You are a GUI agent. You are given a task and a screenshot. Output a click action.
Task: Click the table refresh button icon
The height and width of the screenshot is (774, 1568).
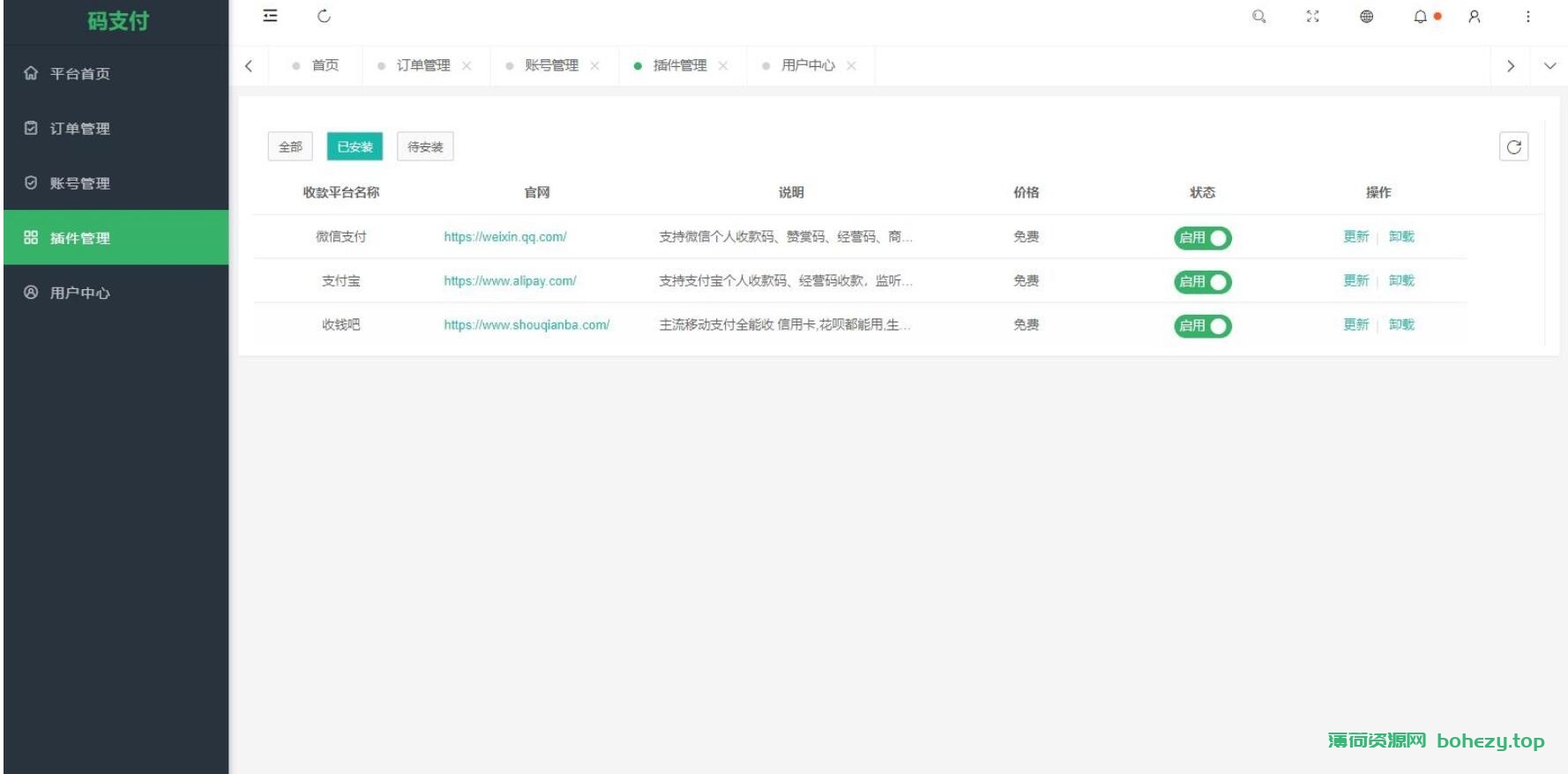pyautogui.click(x=1513, y=146)
